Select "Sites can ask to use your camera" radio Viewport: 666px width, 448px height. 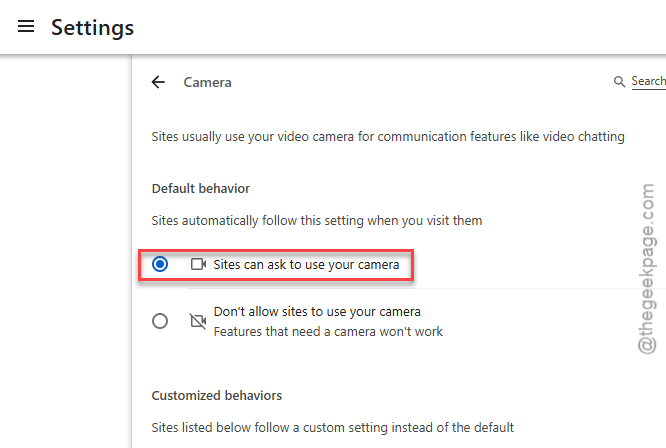(160, 264)
